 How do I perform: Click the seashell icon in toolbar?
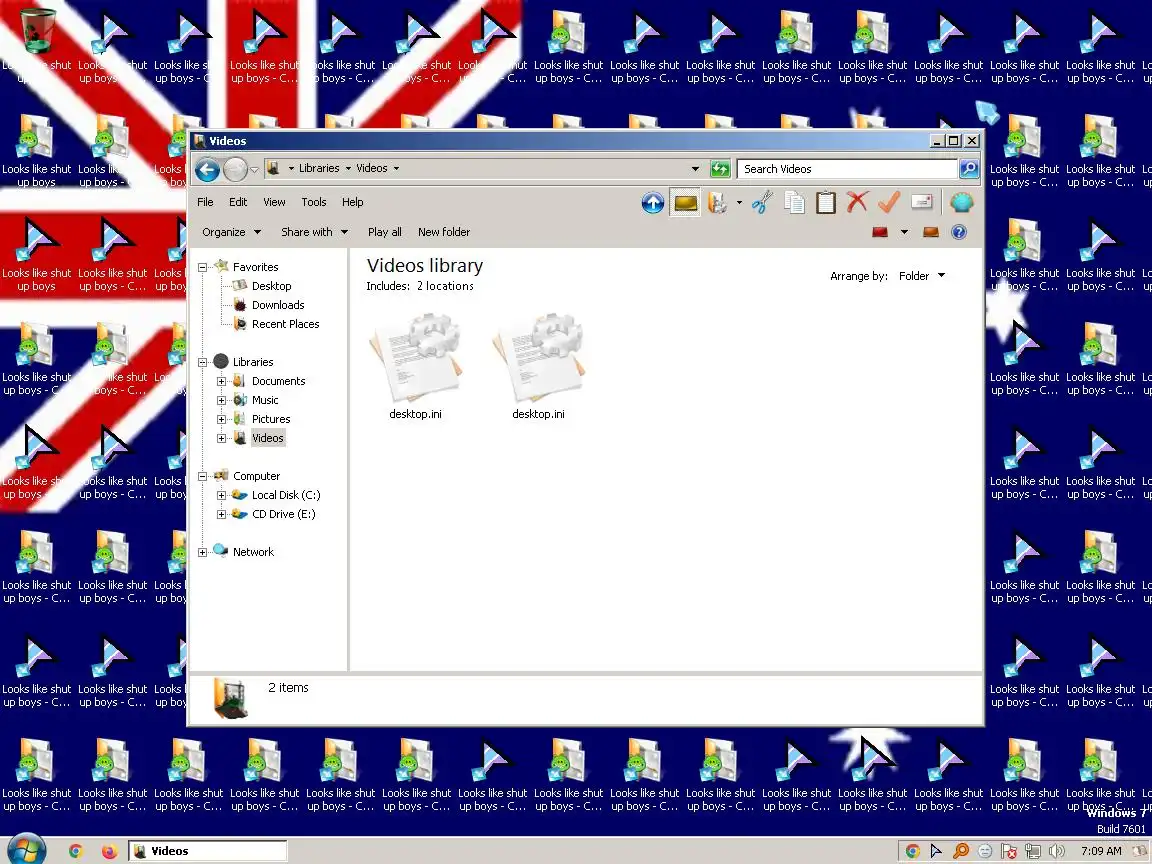tap(961, 202)
